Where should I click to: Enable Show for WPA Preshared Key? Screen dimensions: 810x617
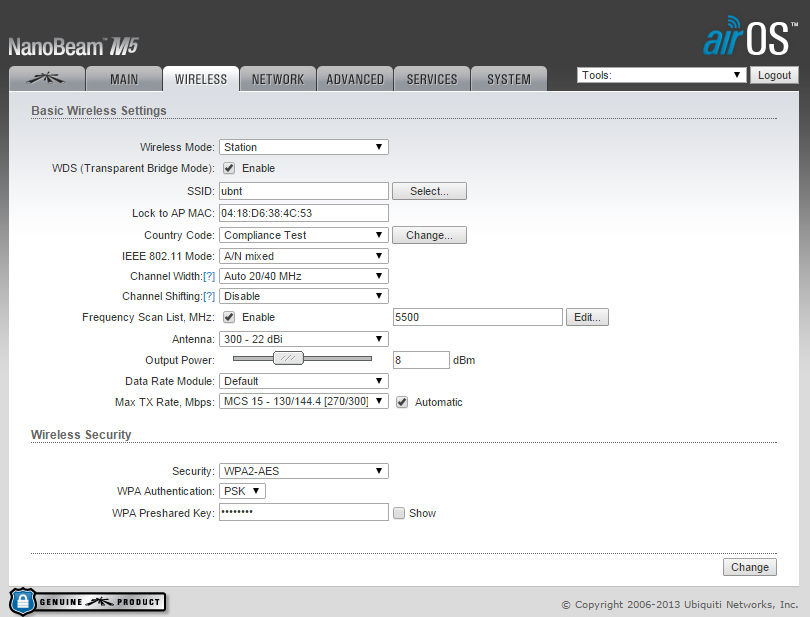click(x=399, y=513)
